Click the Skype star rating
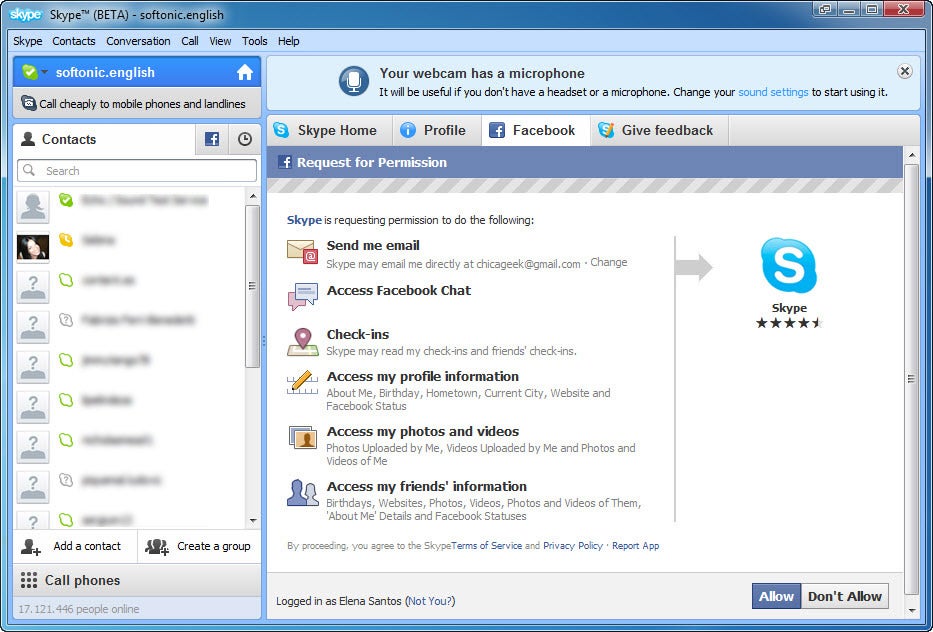This screenshot has height=632, width=933. point(789,323)
